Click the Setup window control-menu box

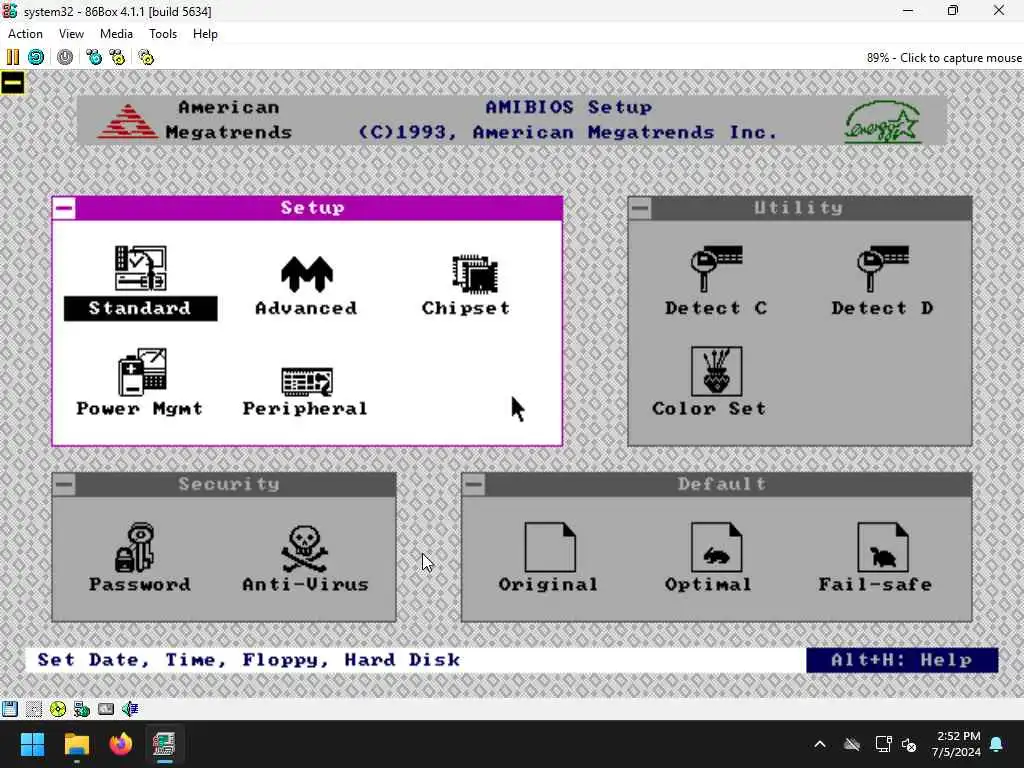click(x=64, y=208)
